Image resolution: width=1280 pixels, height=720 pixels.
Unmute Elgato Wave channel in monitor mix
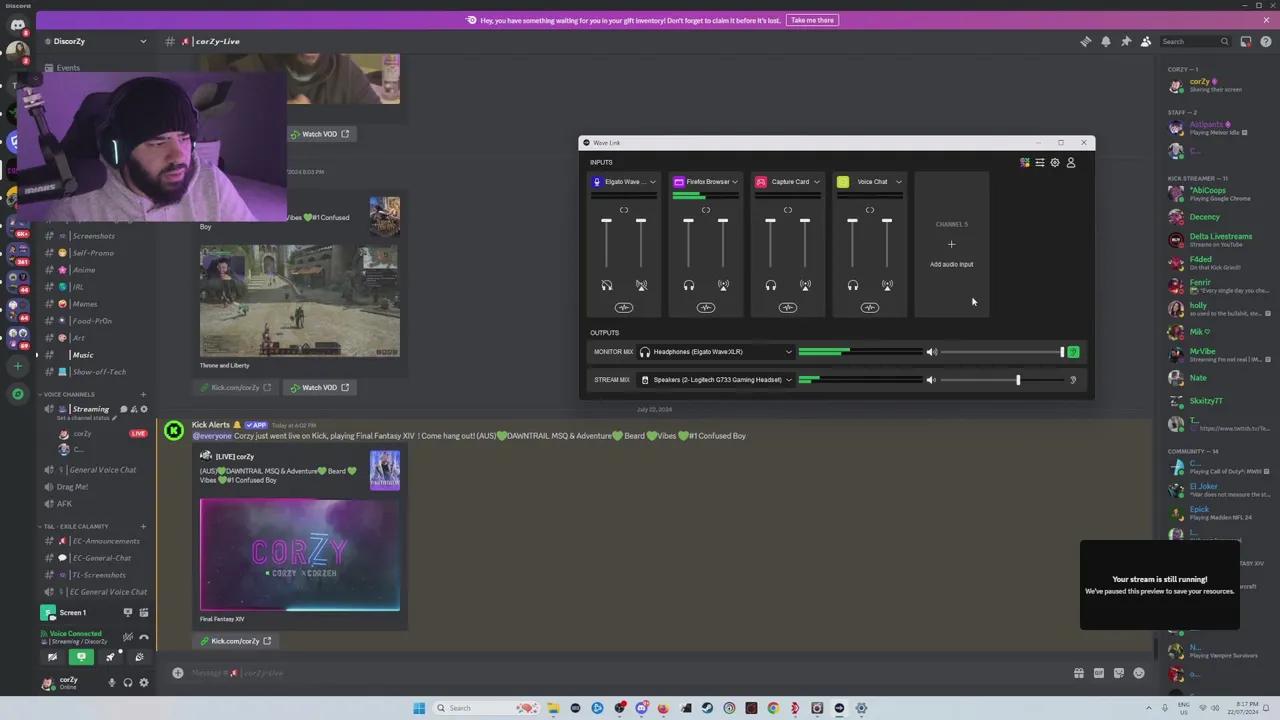[607, 285]
